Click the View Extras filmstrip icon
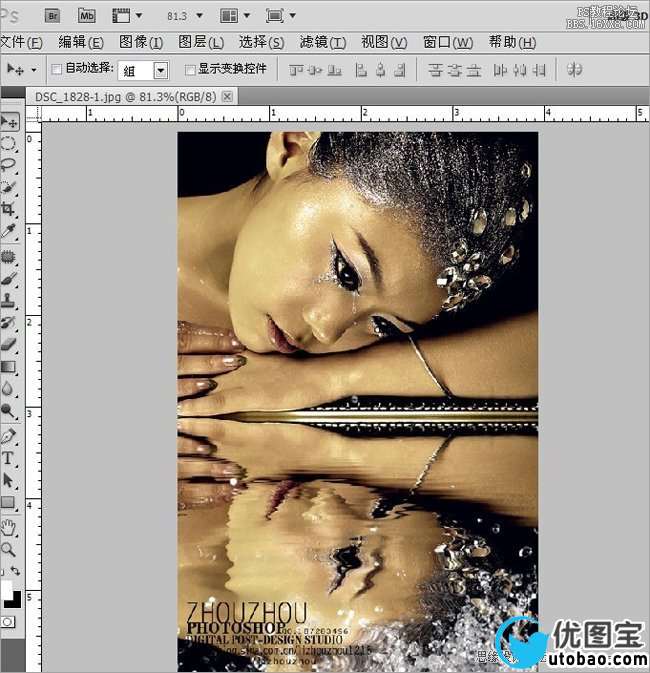This screenshot has height=673, width=650. coord(121,16)
